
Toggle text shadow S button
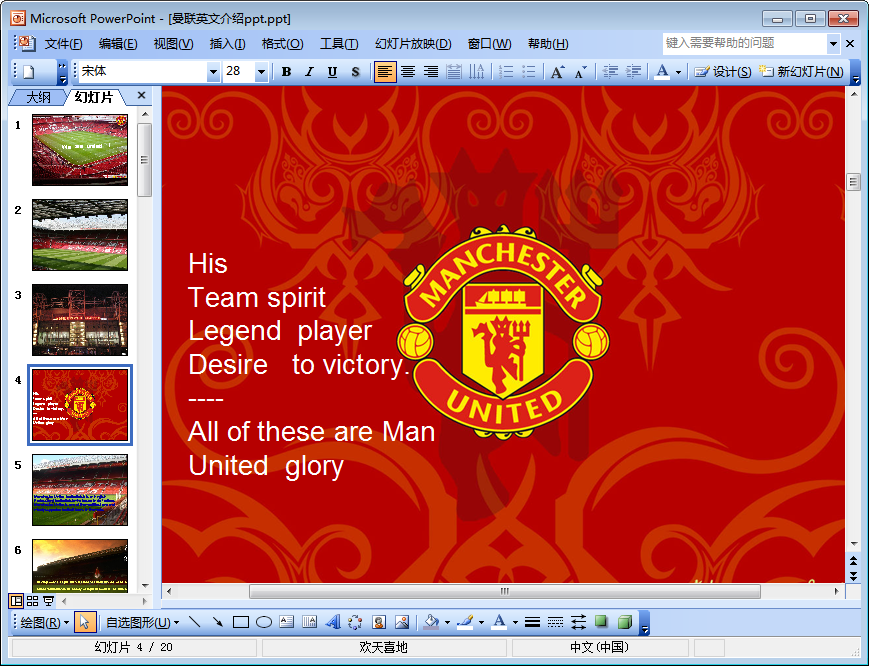pos(355,71)
